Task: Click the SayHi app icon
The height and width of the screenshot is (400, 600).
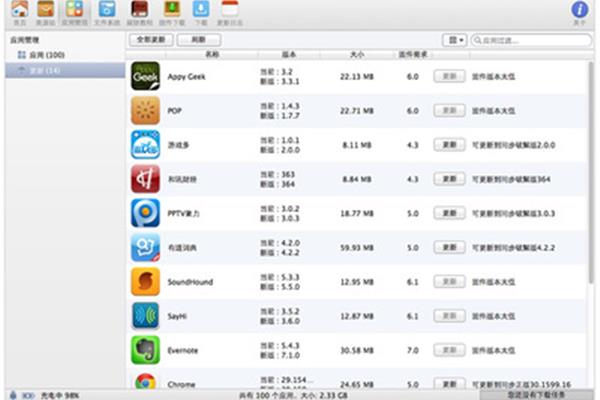Action: (145, 316)
